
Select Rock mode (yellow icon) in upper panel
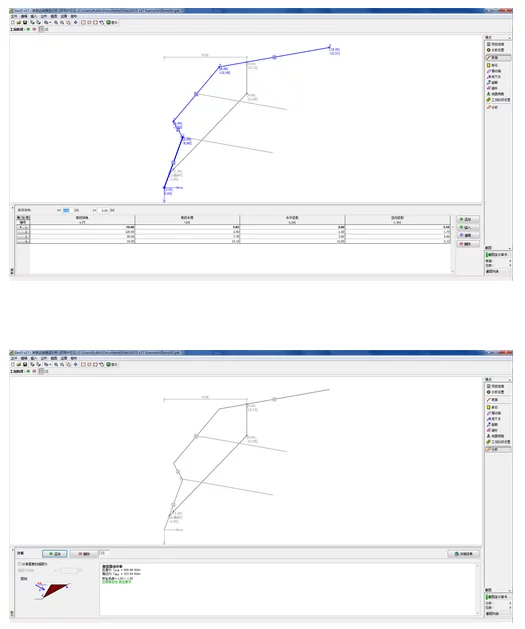click(497, 65)
